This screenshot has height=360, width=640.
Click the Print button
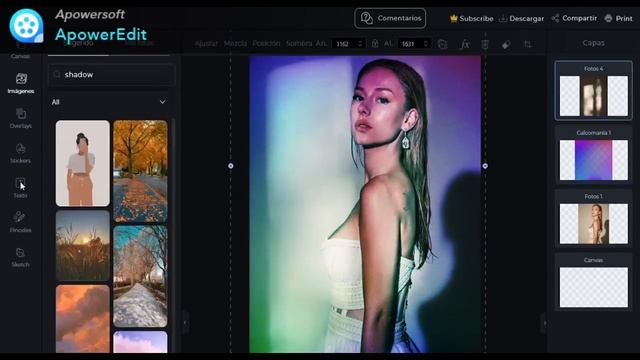click(x=619, y=18)
